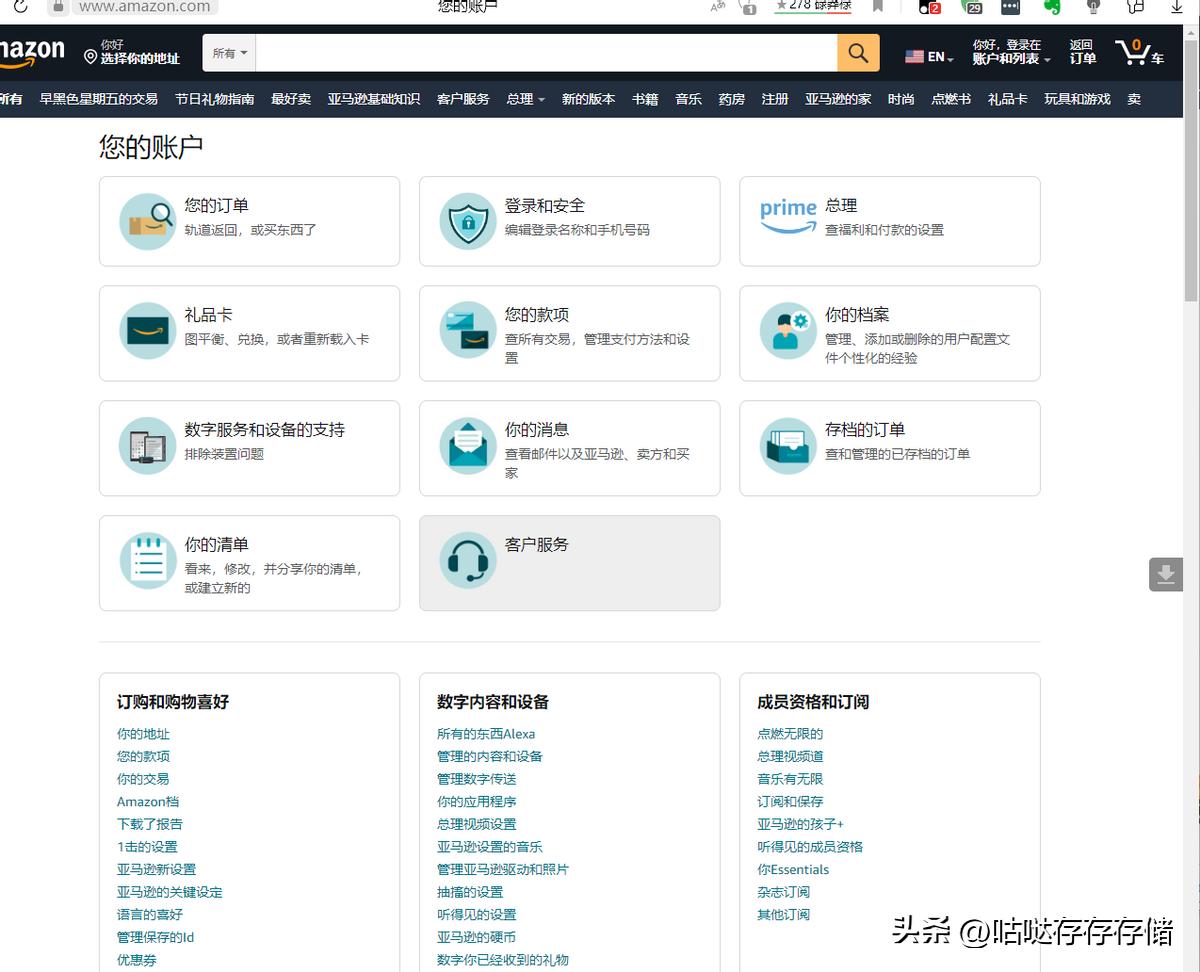
Task: Select 玩具和游戏 in the navigation bar
Action: click(x=1076, y=99)
